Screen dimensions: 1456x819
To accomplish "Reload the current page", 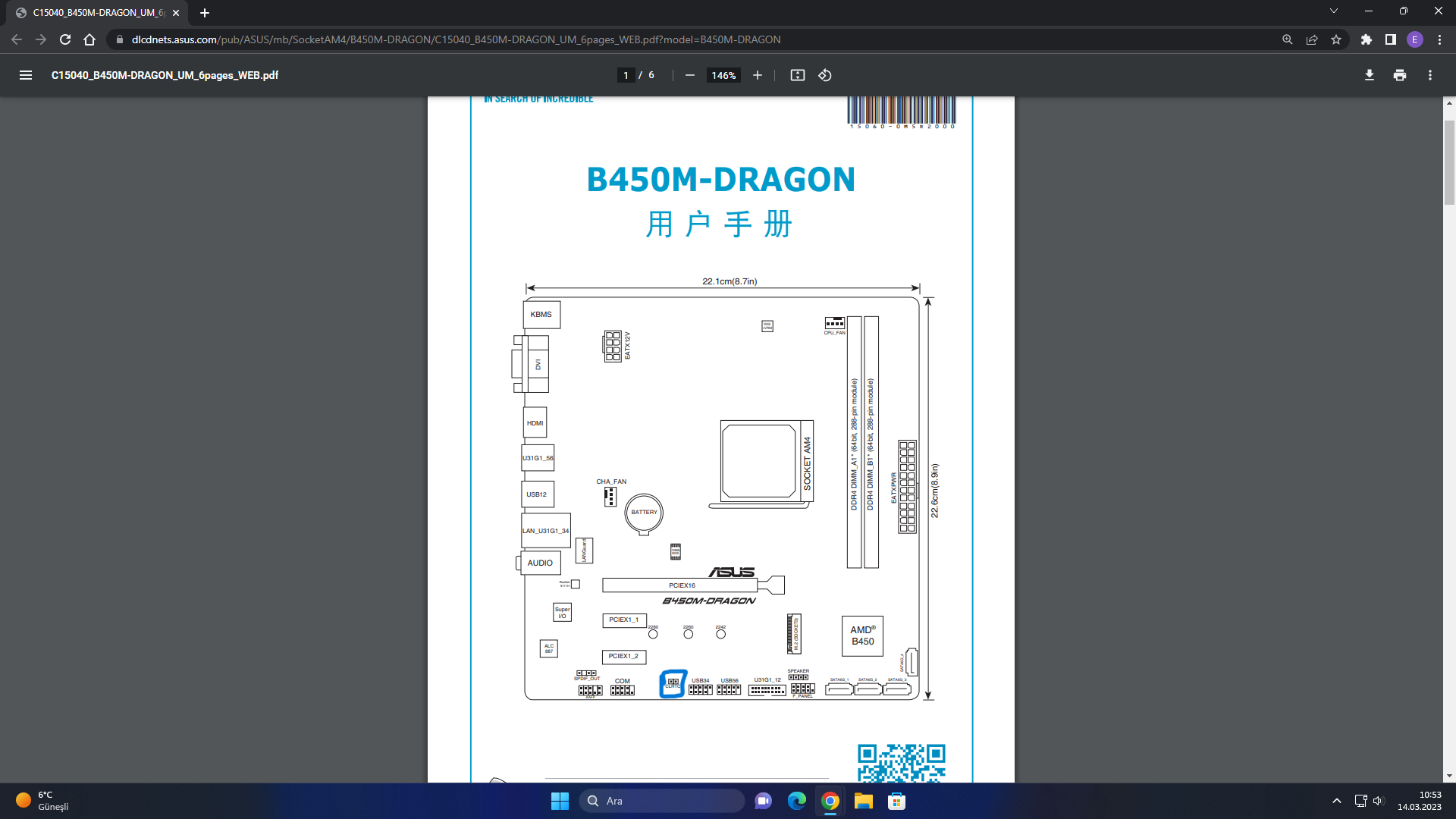I will [x=65, y=39].
